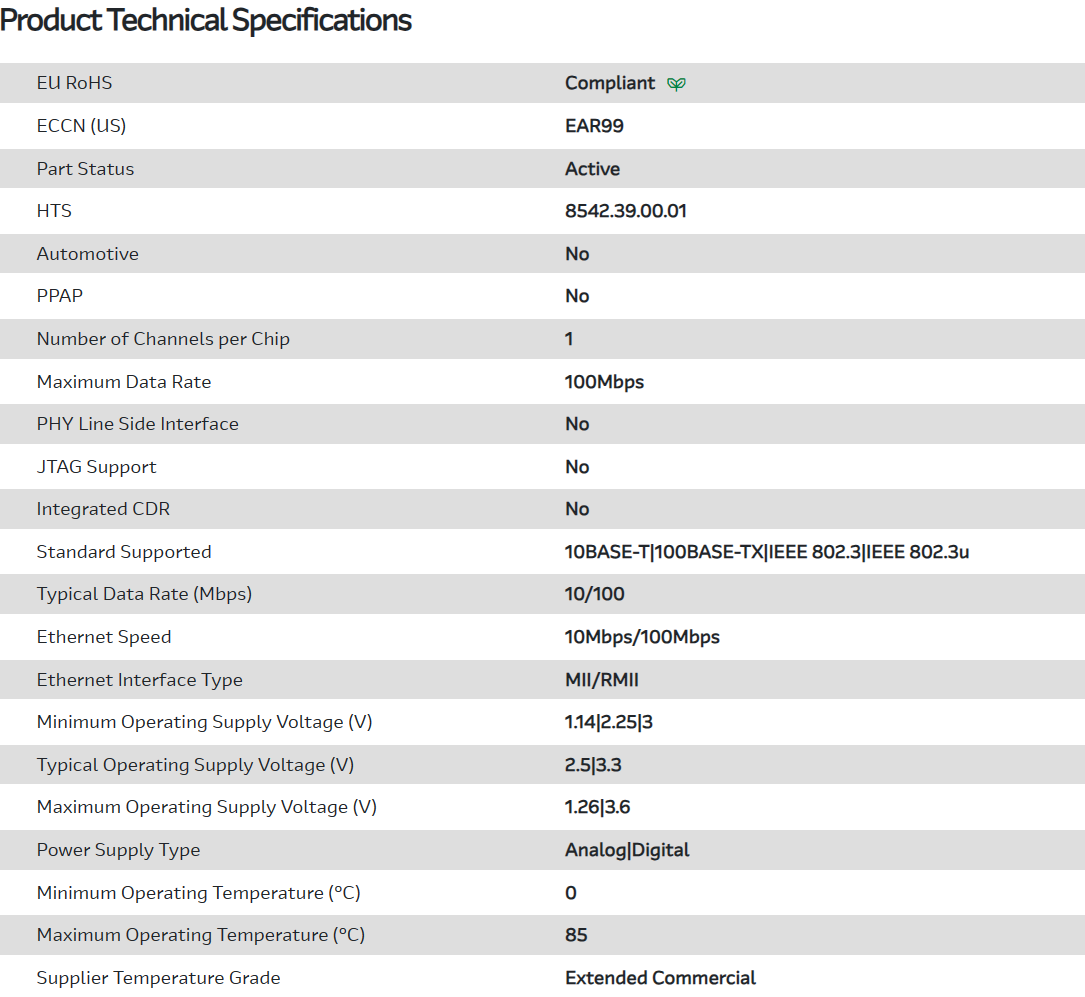The image size is (1085, 997).
Task: Select the 100Mbps maximum data rate value
Action: point(604,382)
